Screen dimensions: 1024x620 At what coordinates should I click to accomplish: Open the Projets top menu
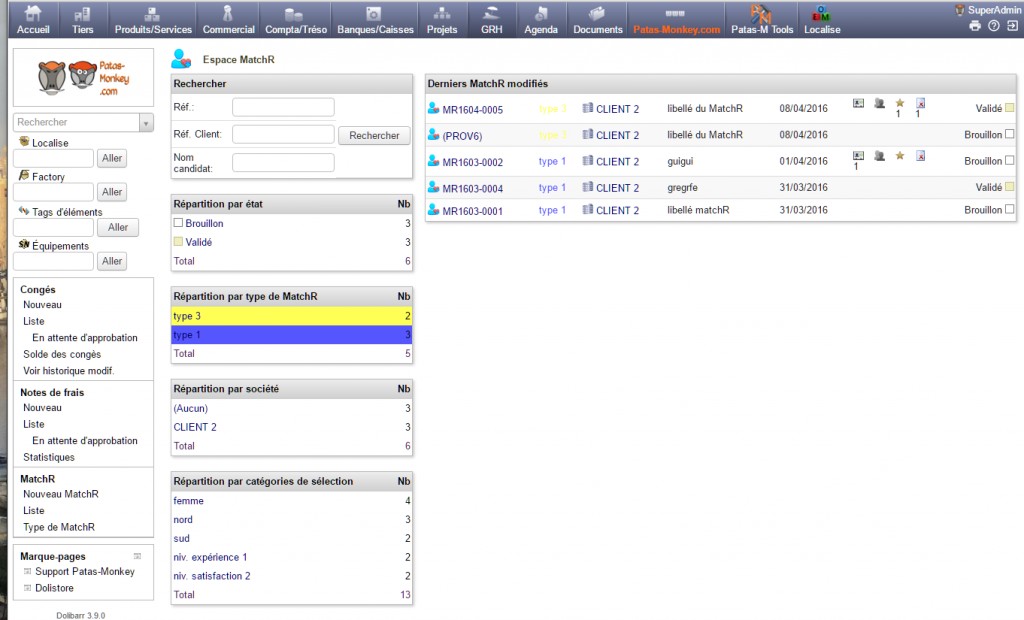pyautogui.click(x=442, y=19)
